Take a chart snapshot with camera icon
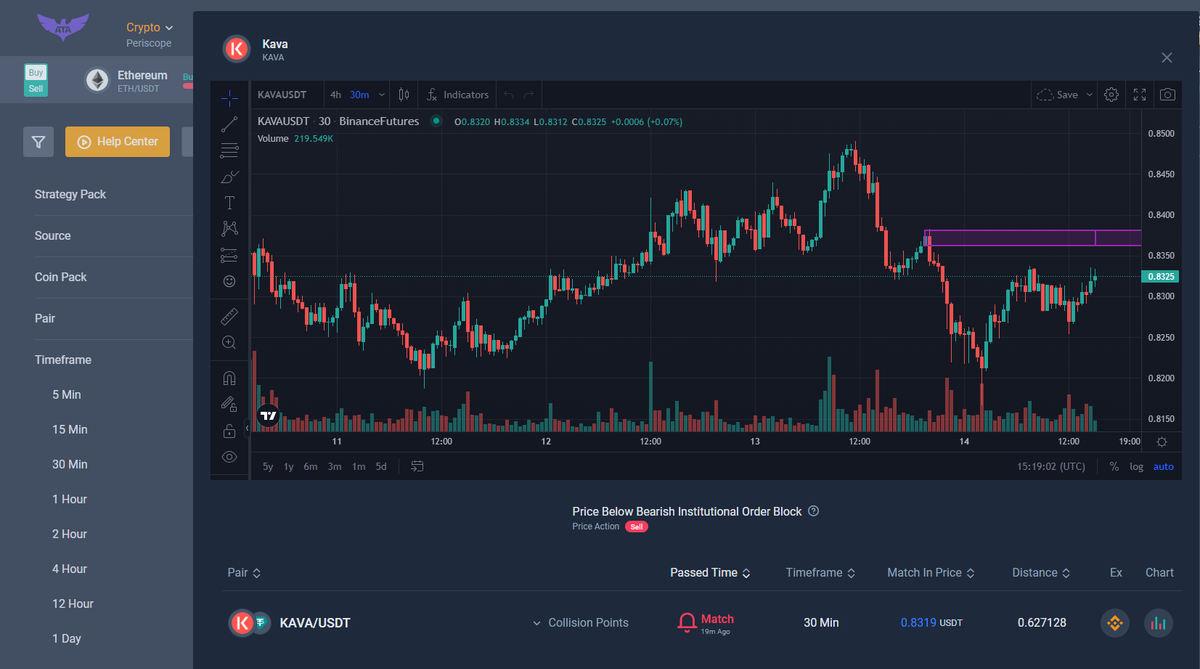This screenshot has width=1200, height=669. pos(1167,95)
